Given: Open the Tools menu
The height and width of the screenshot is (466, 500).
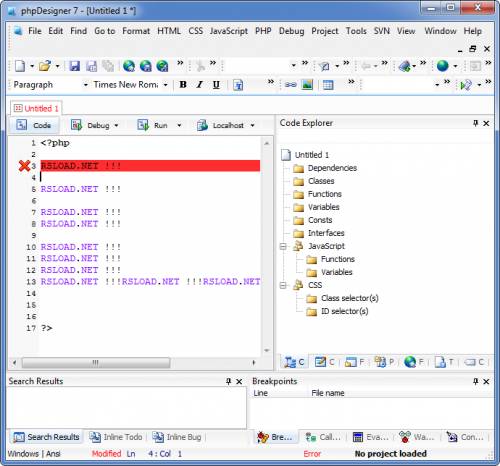Looking at the screenshot, I should click(356, 31).
